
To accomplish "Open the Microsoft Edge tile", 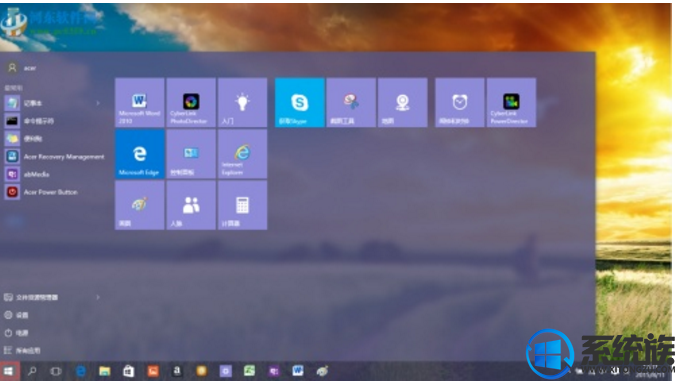I will coord(139,154).
